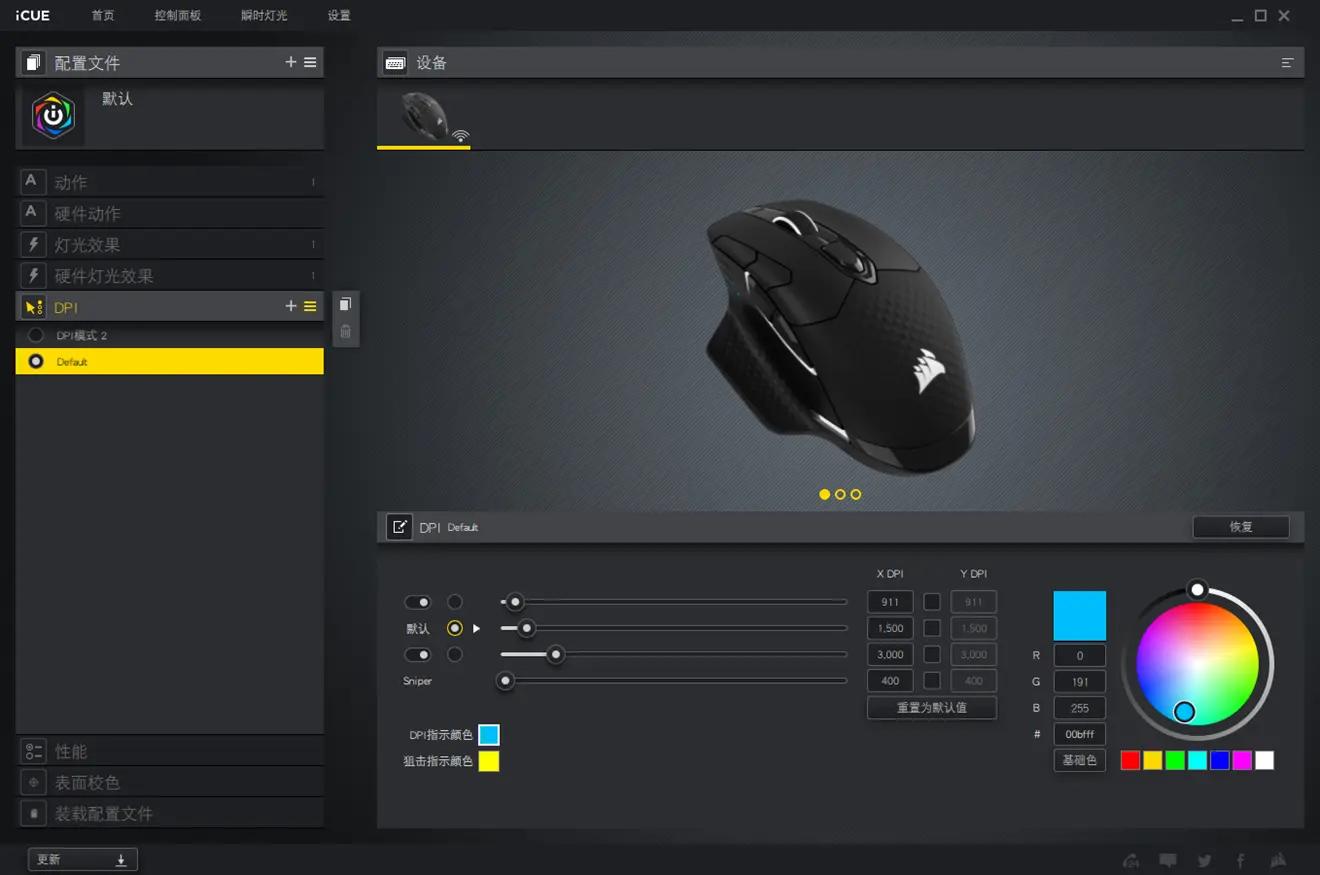
Task: Click the Sniper DPI slider handle
Action: (506, 681)
